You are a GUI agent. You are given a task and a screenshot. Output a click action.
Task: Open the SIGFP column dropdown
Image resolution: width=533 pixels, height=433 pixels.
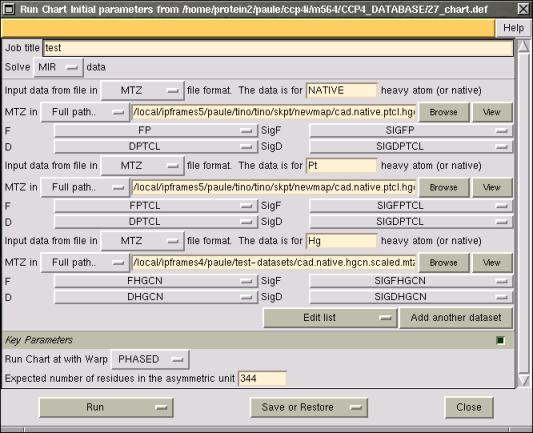pos(411,131)
